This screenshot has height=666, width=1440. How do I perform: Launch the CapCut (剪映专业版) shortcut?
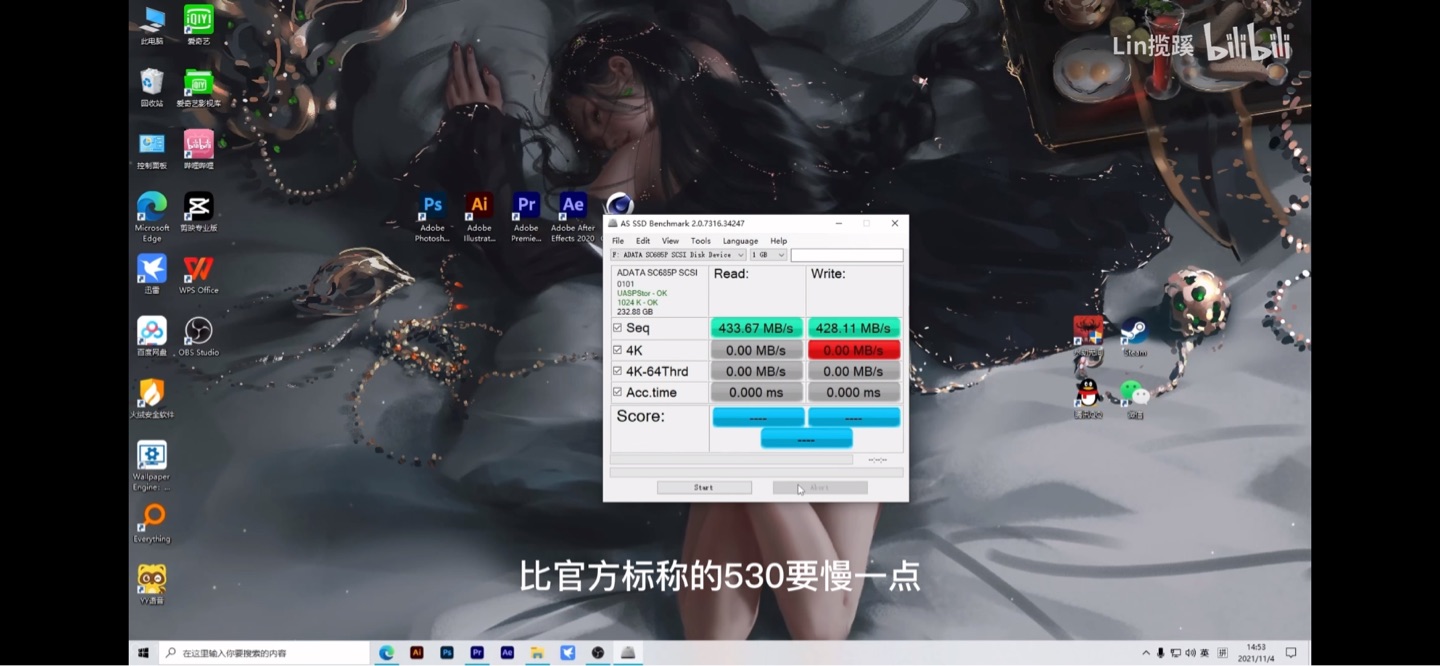click(198, 211)
